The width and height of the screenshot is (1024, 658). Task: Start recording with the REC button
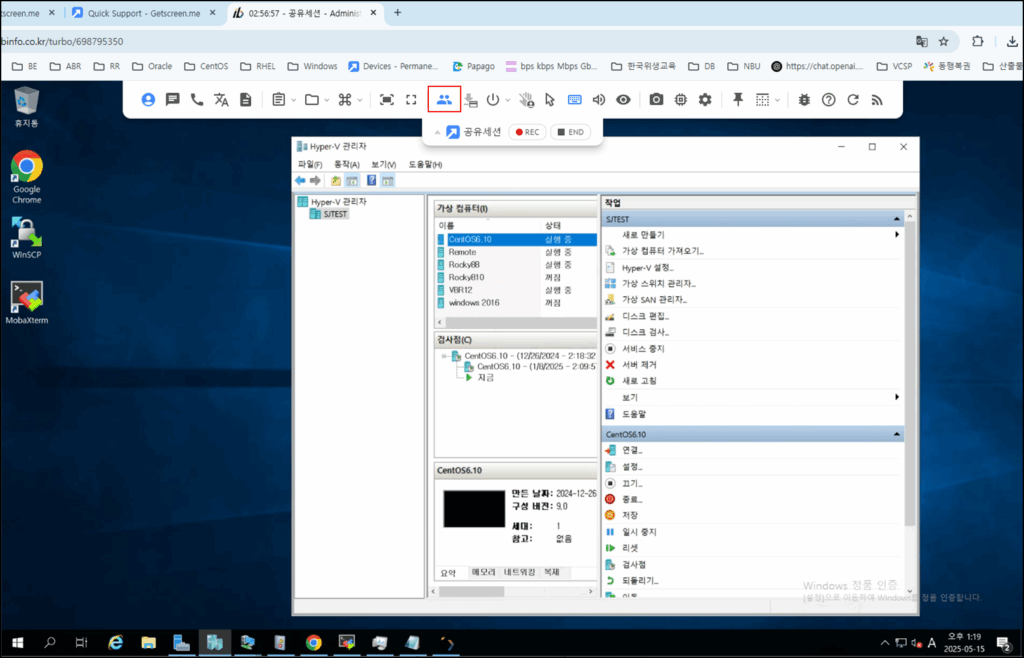pos(527,132)
